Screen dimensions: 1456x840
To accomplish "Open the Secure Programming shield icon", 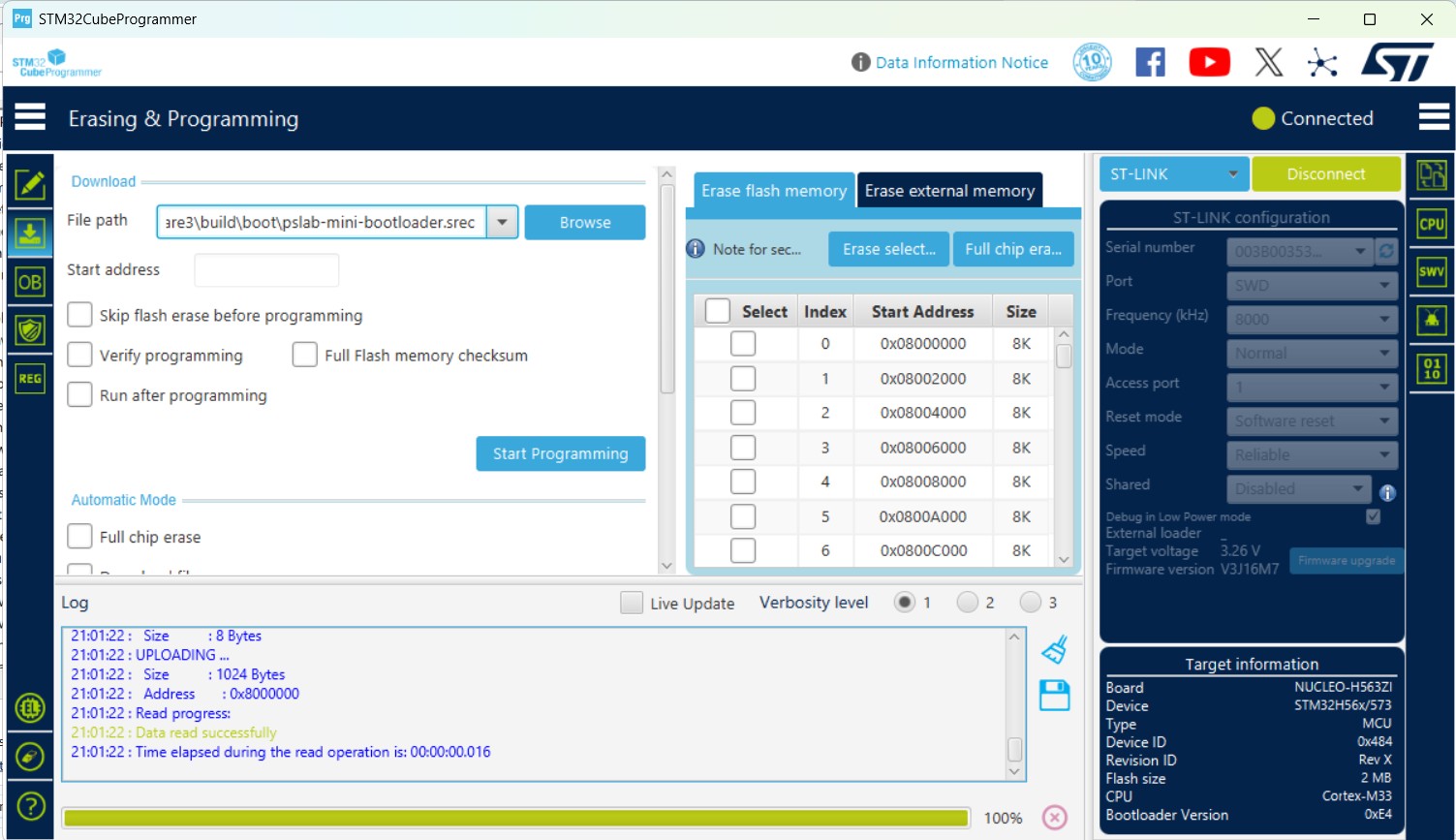I will [x=30, y=330].
